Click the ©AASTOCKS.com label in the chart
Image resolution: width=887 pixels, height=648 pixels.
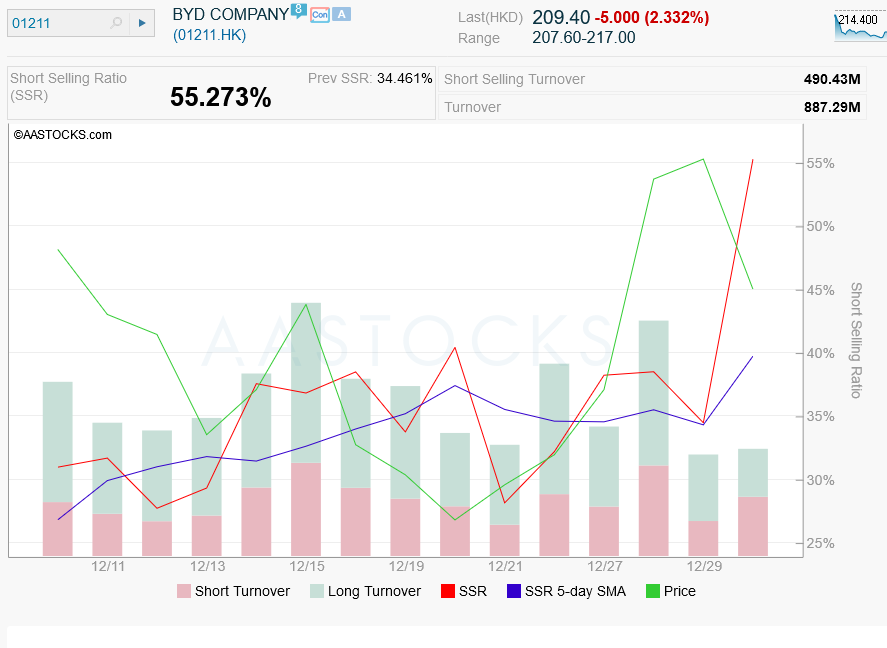[x=63, y=135]
